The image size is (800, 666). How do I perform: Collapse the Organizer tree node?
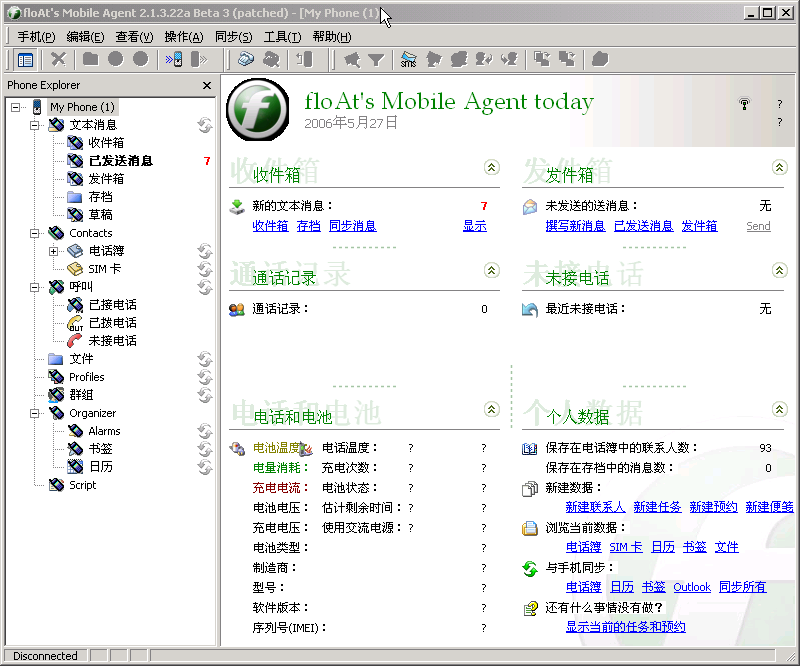(34, 413)
